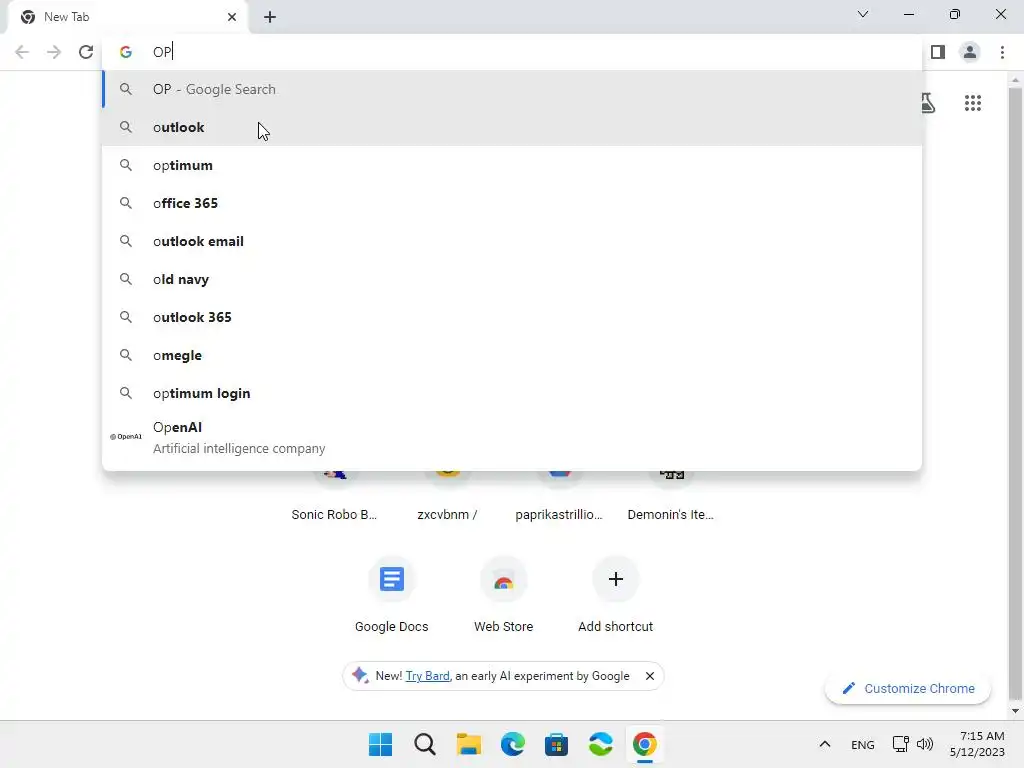Show hidden system tray icons

[x=825, y=744]
